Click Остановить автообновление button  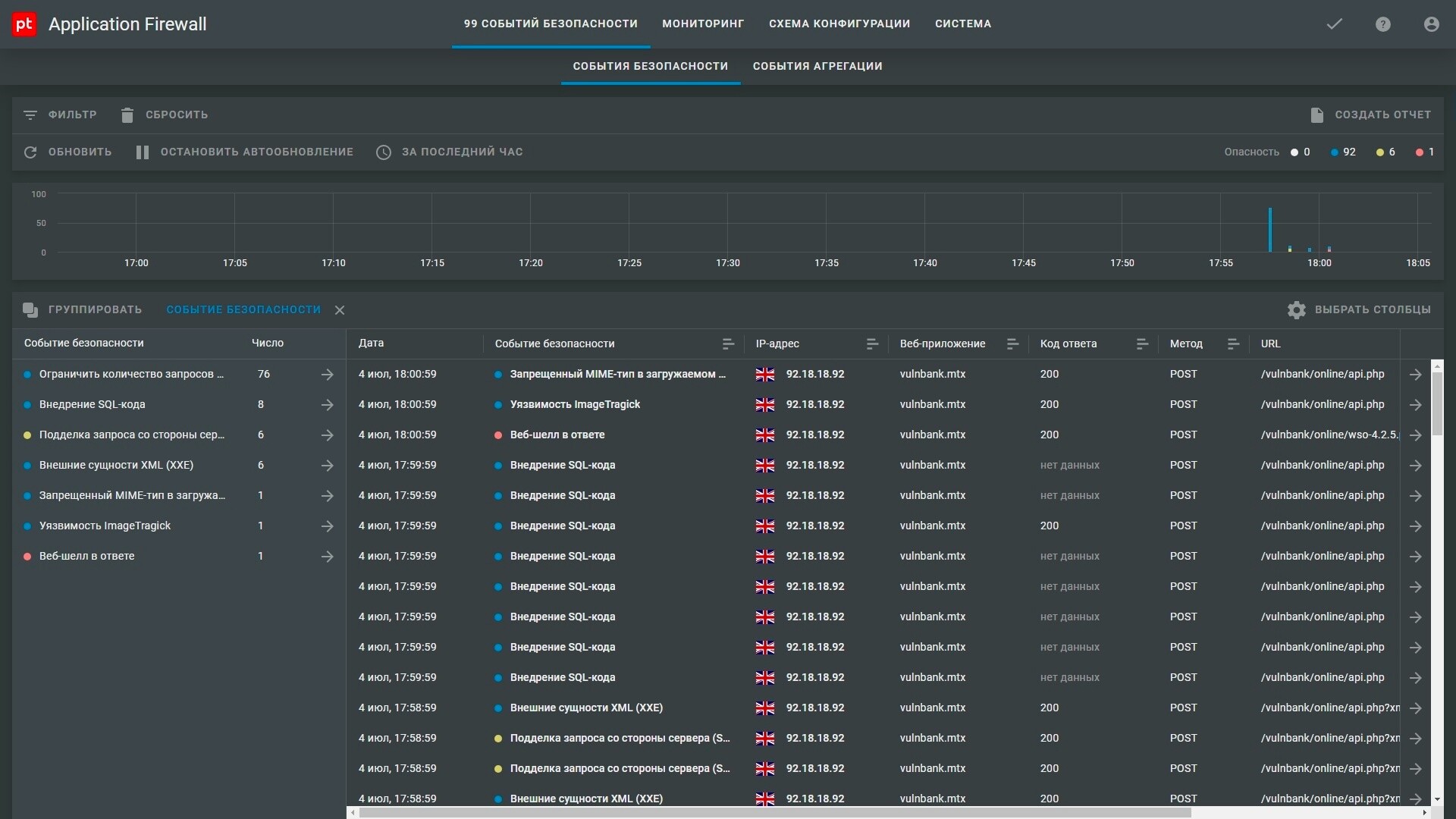[x=244, y=152]
